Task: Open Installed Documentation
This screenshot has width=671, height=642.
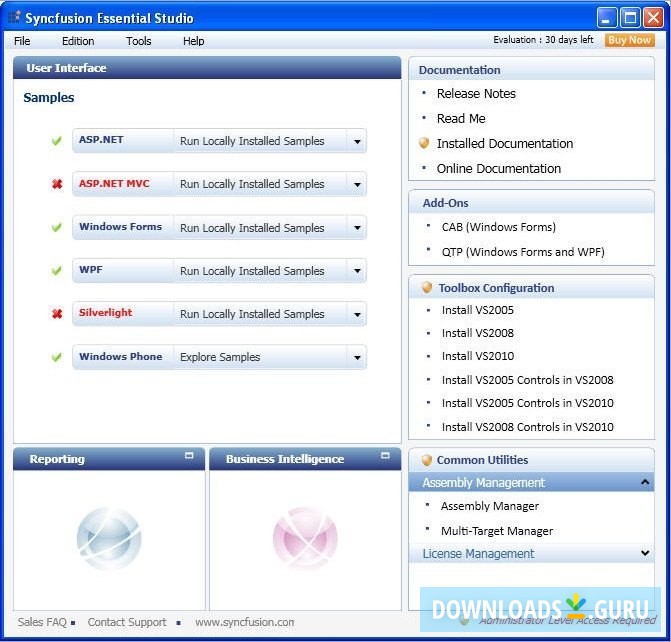Action: point(505,143)
